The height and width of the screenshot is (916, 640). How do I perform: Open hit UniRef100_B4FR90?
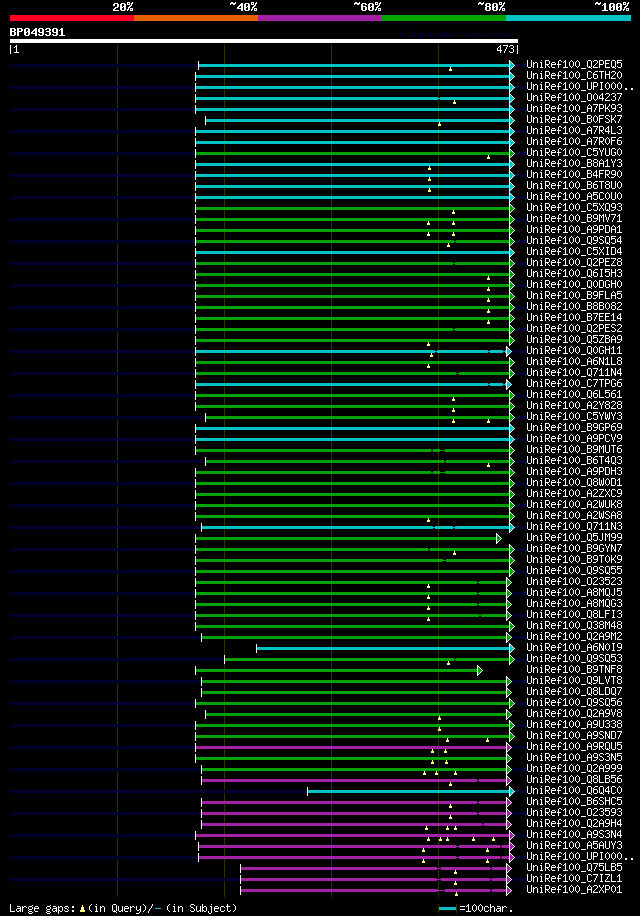[x=574, y=175]
